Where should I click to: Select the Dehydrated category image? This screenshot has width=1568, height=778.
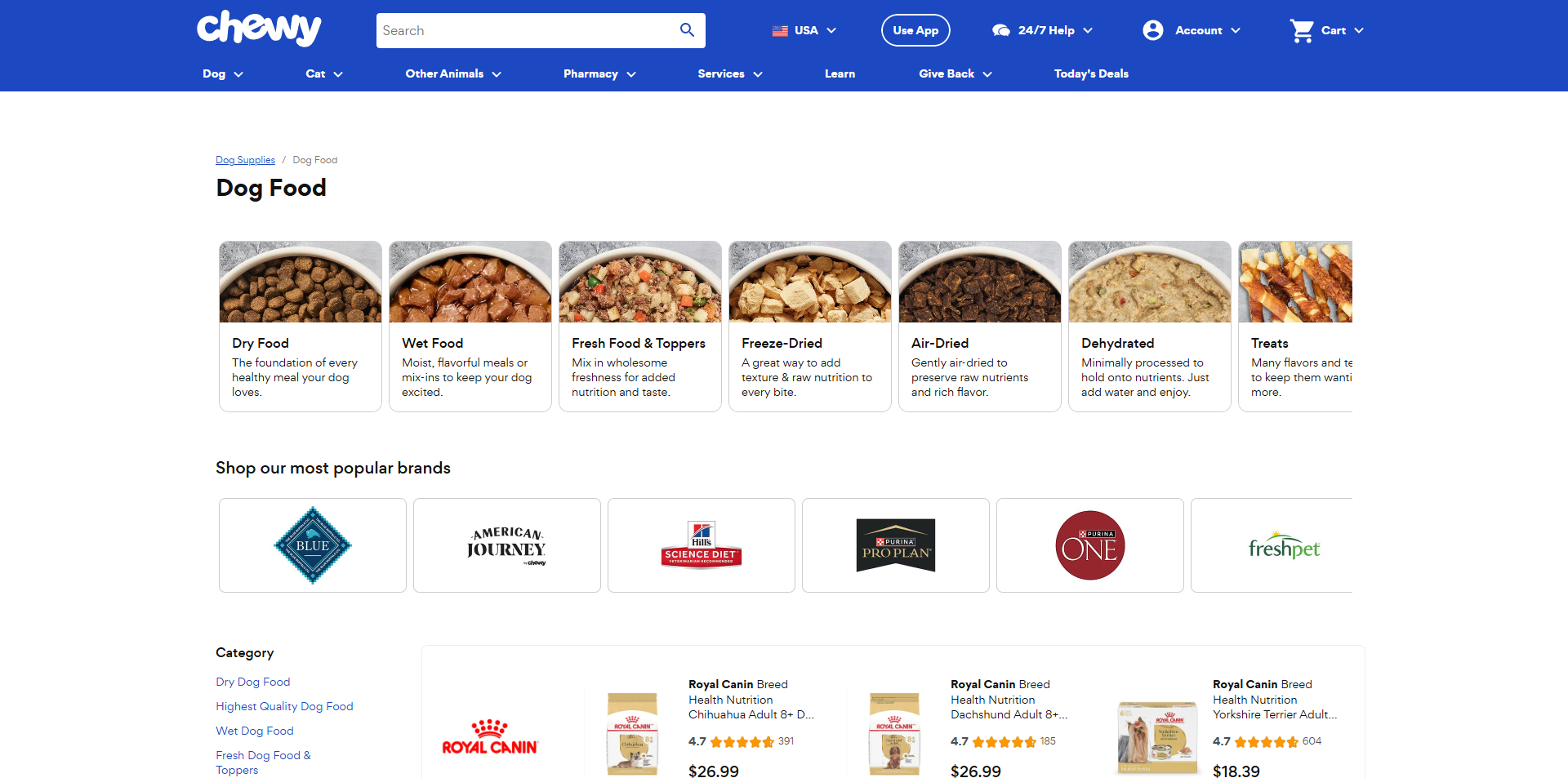(1150, 282)
